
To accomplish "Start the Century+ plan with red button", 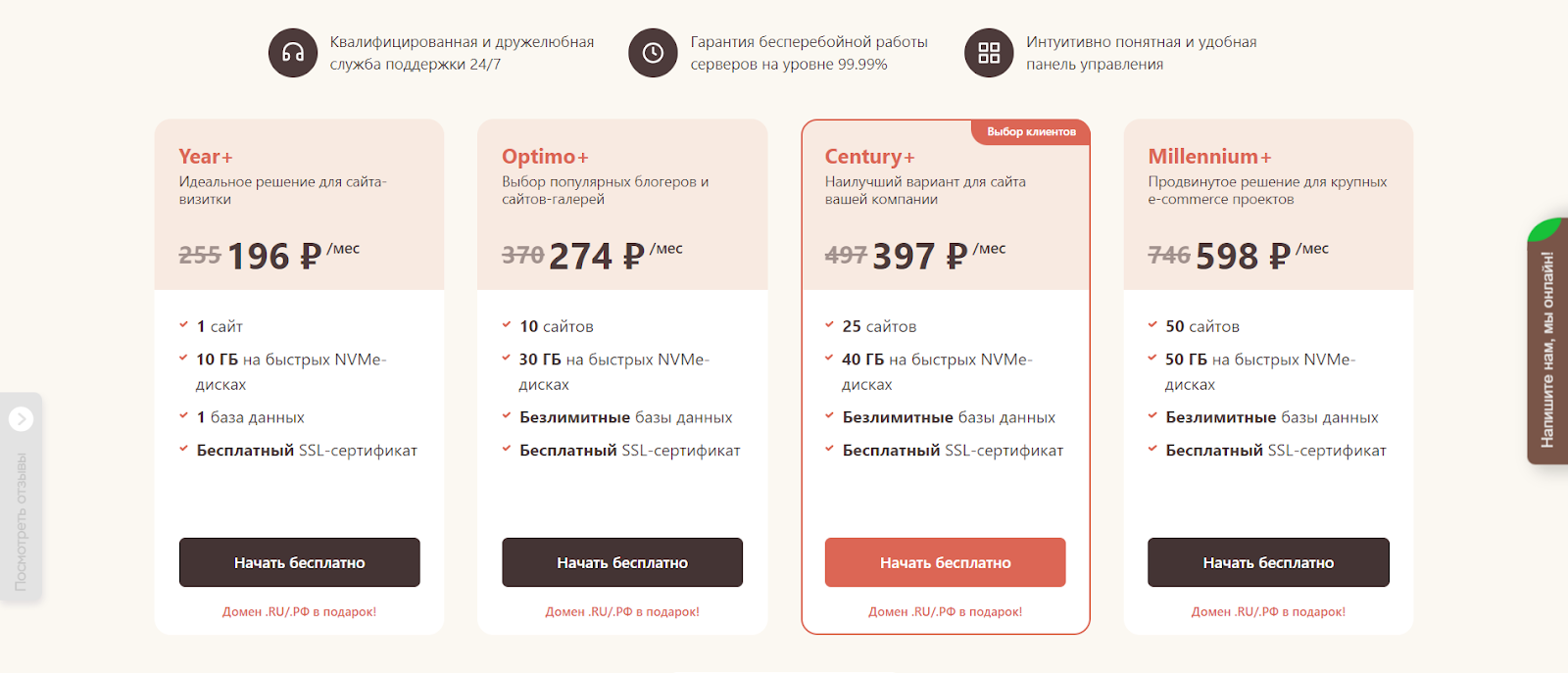I will [x=946, y=562].
